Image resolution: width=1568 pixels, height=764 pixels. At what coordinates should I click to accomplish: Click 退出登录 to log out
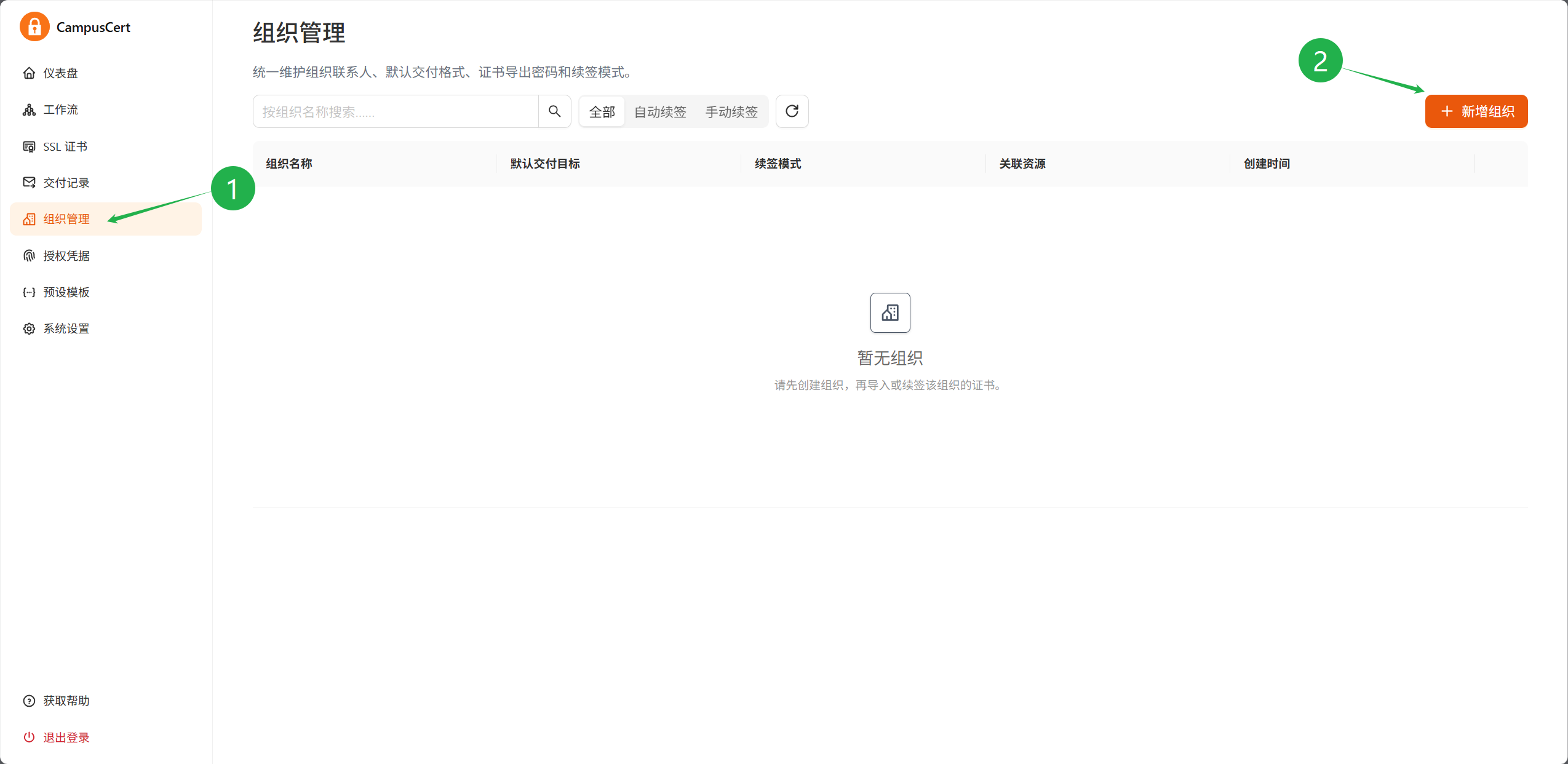tap(106, 737)
